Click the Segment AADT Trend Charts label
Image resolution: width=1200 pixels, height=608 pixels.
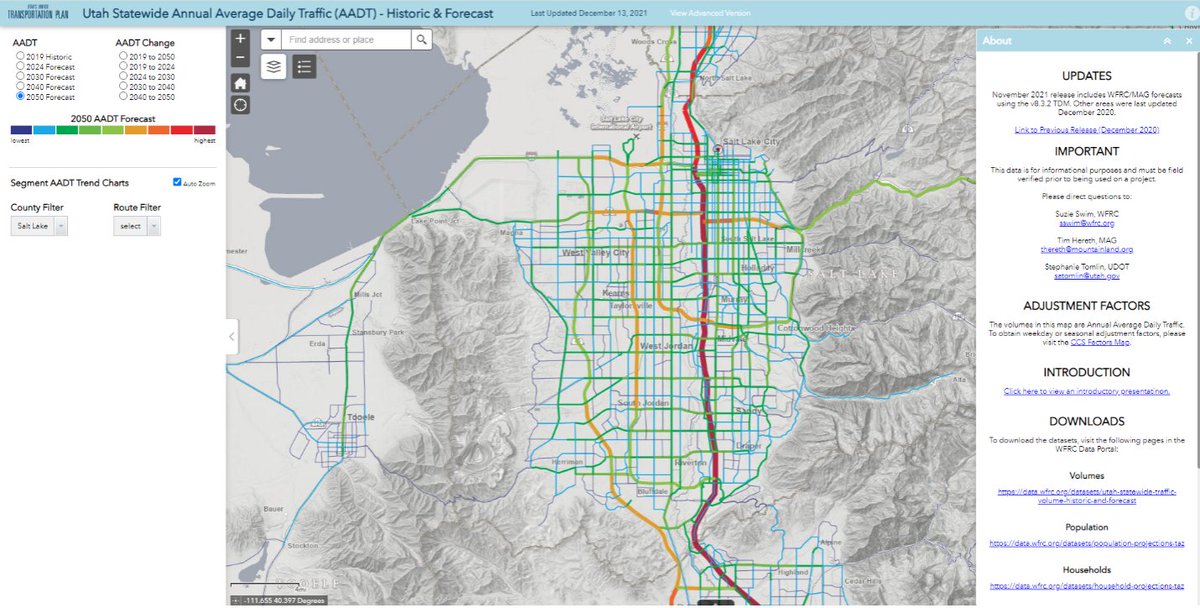tap(69, 183)
